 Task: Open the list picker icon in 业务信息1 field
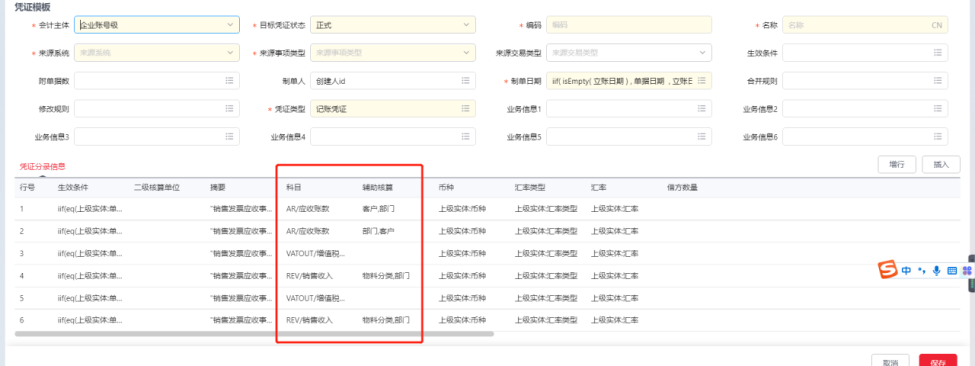click(x=701, y=109)
